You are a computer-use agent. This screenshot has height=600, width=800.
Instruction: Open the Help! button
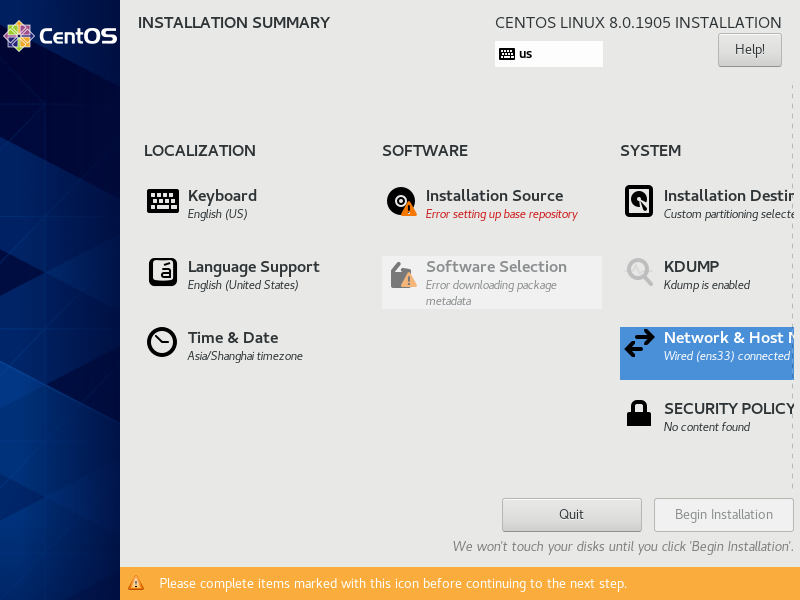click(749, 49)
